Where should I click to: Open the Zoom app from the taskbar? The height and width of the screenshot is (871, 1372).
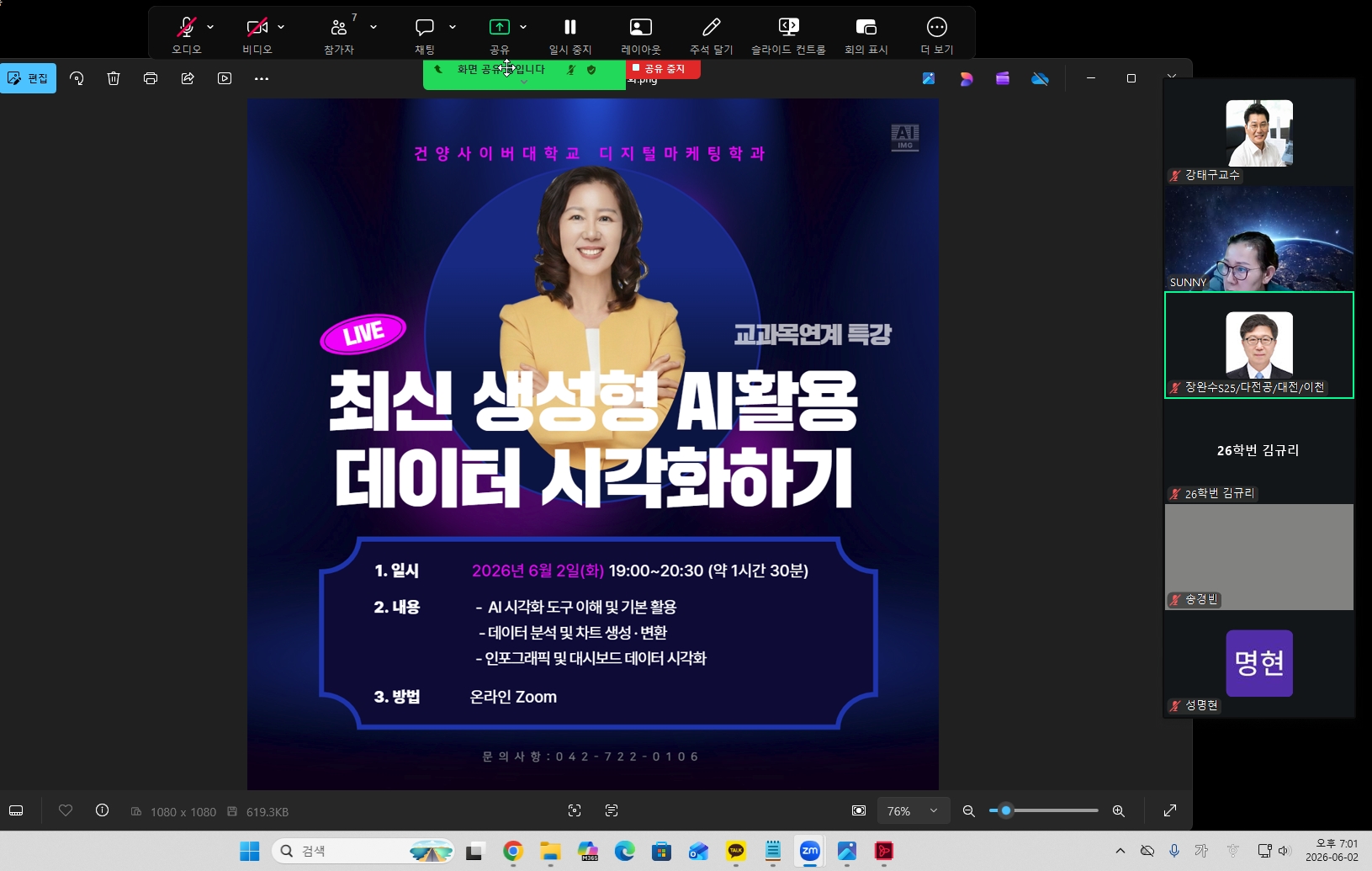(810, 852)
